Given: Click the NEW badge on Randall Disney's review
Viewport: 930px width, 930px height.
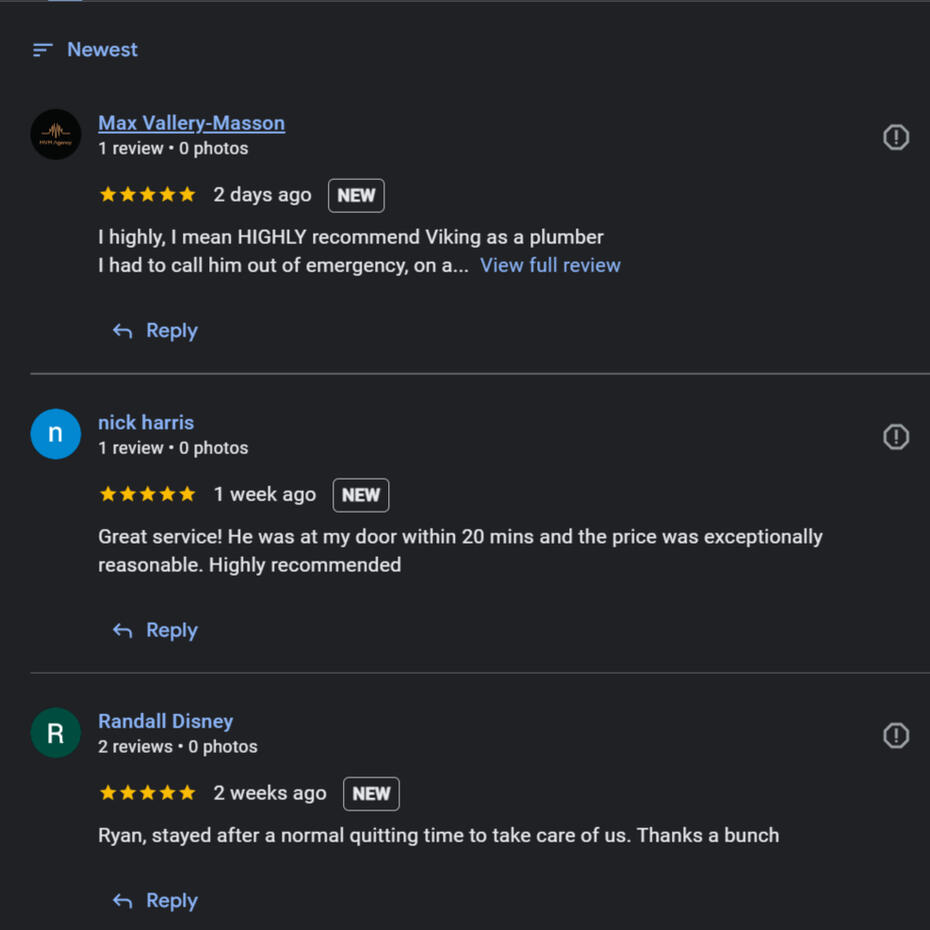Looking at the screenshot, I should click(371, 794).
